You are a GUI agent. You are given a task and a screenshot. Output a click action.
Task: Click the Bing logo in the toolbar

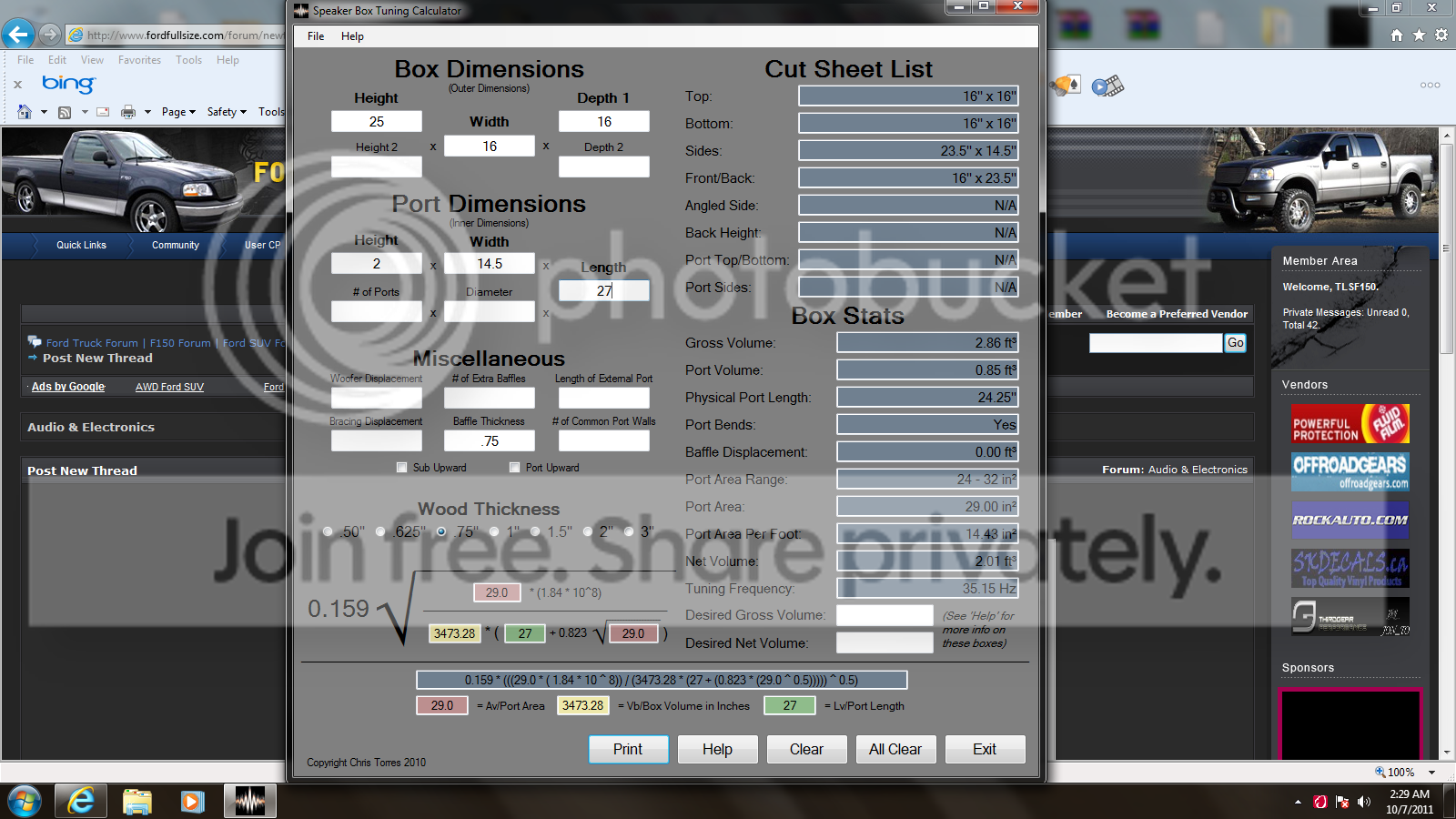click(x=68, y=84)
